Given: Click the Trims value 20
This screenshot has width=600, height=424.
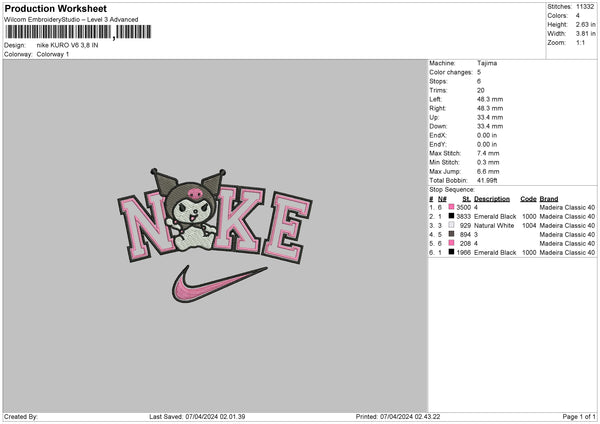Looking at the screenshot, I should coord(481,90).
